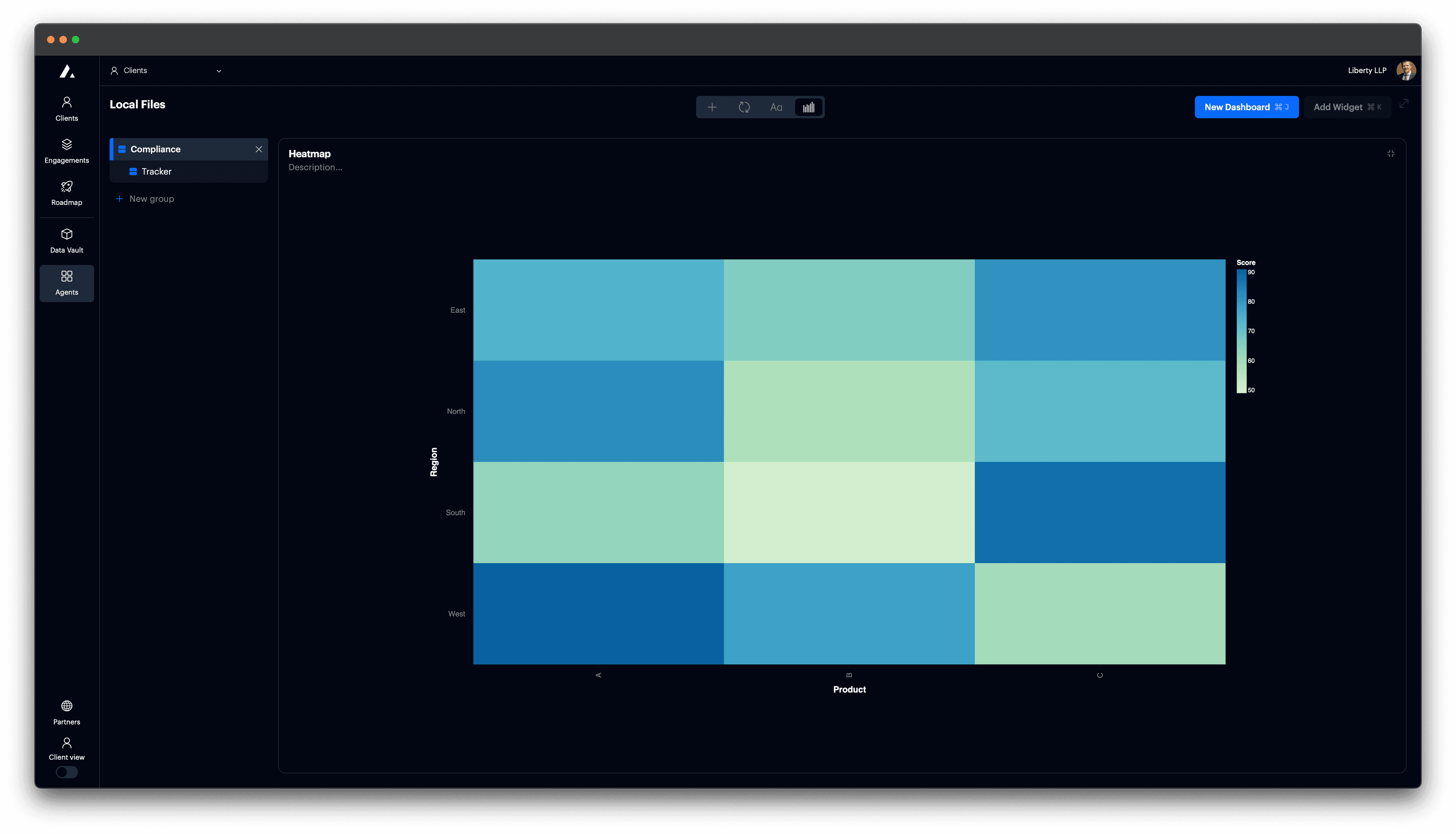Select the text formatting Aa icon

(x=776, y=107)
